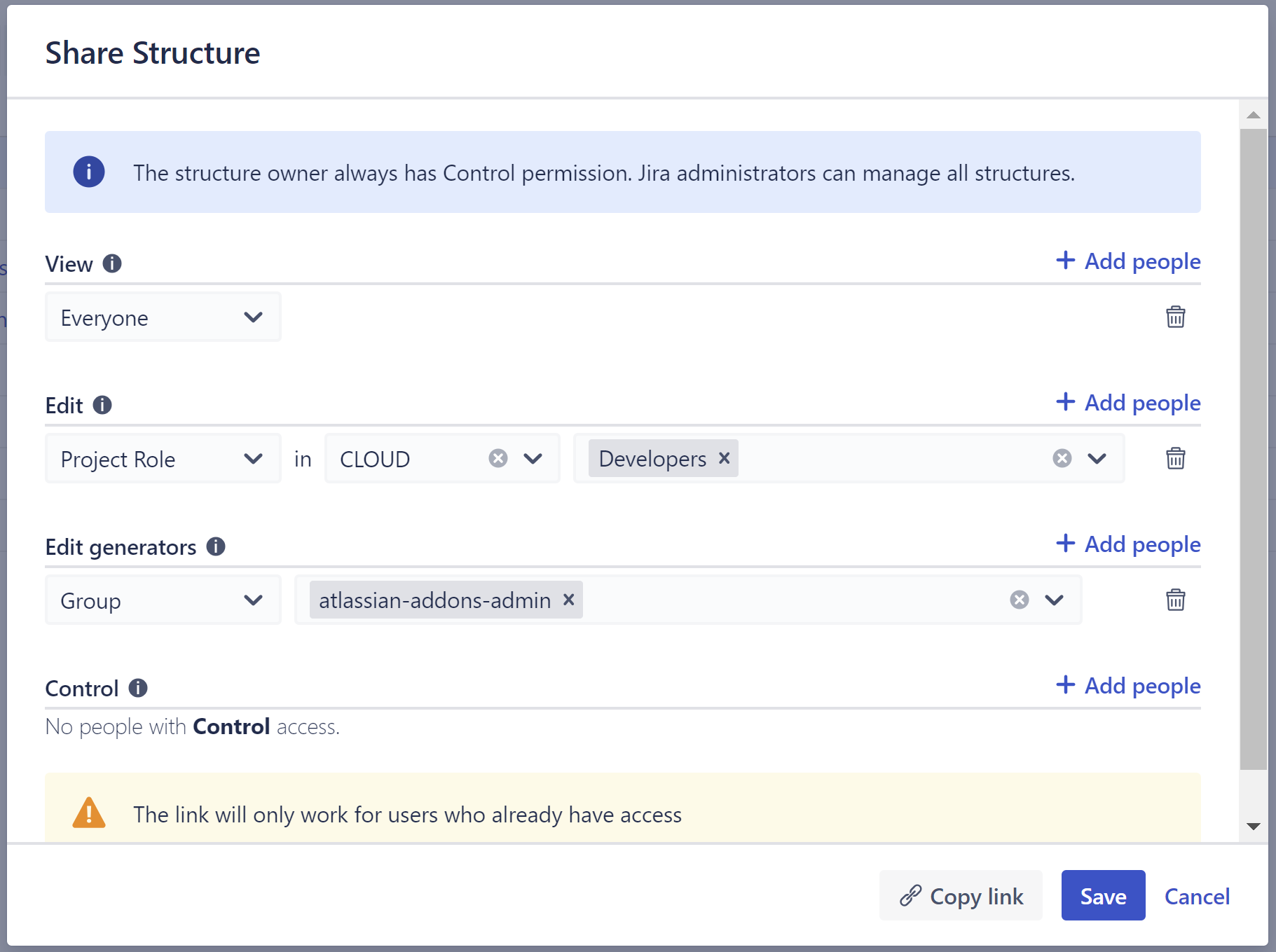Click the scrollbar down arrow

pos(1254,826)
